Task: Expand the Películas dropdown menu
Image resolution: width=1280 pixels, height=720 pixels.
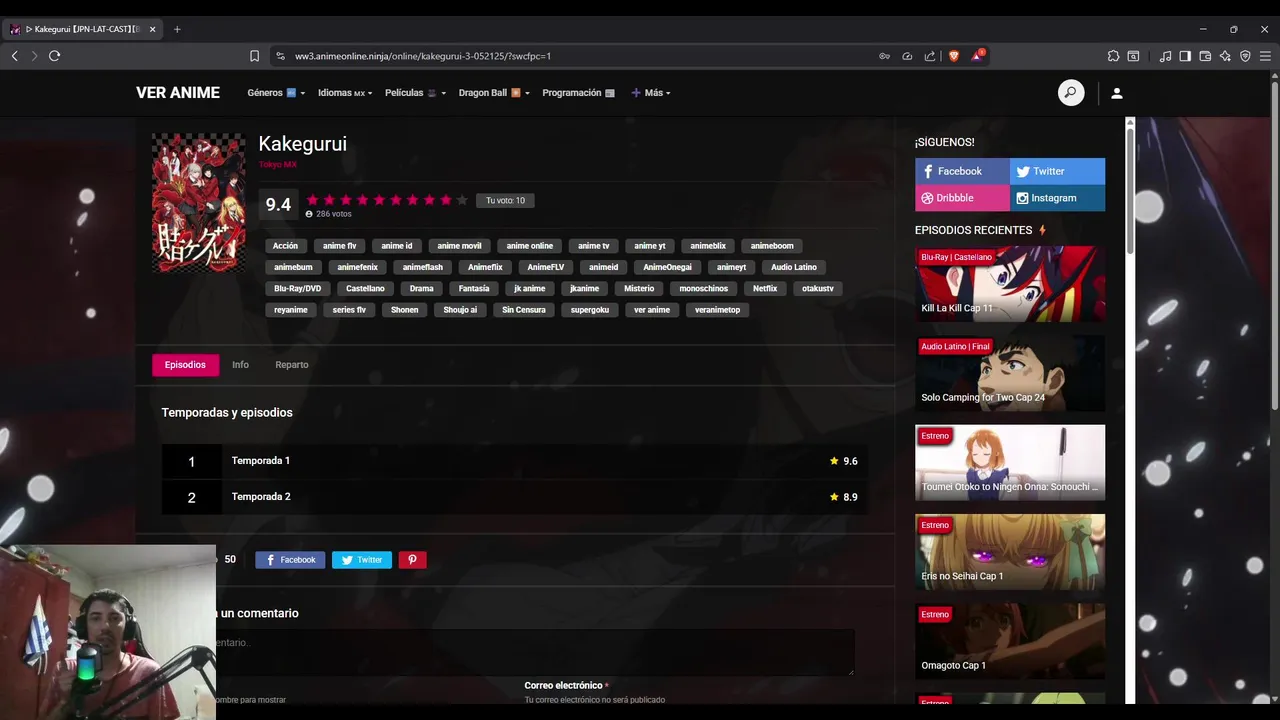Action: click(415, 93)
